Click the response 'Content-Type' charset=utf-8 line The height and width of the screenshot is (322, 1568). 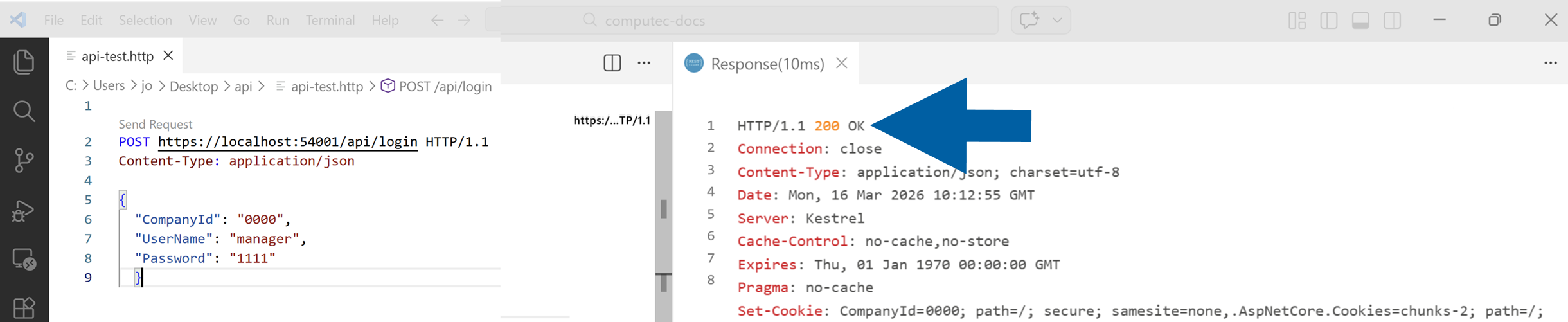point(928,172)
